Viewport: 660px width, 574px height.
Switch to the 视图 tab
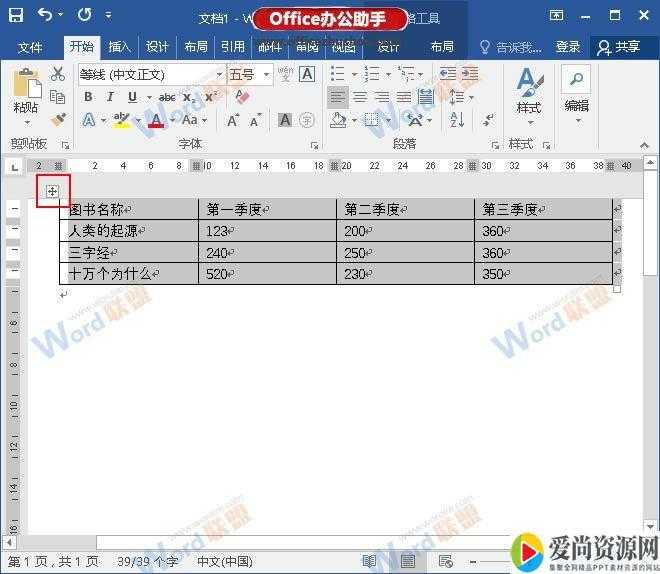pos(343,47)
